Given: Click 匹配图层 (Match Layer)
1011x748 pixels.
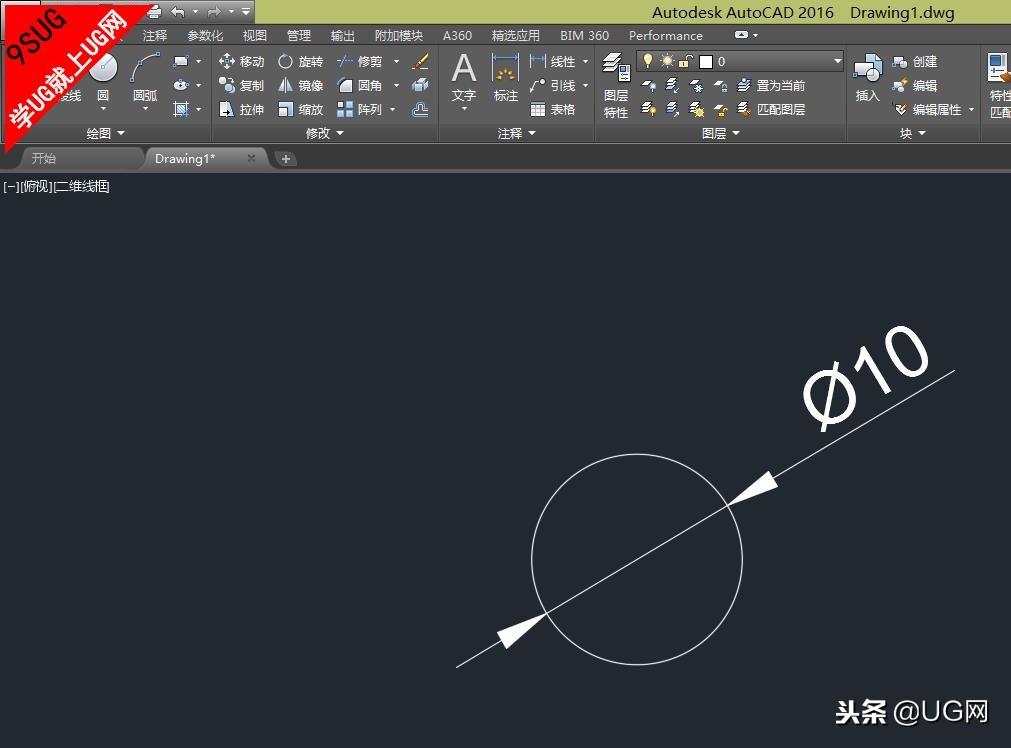Looking at the screenshot, I should click(x=771, y=109).
